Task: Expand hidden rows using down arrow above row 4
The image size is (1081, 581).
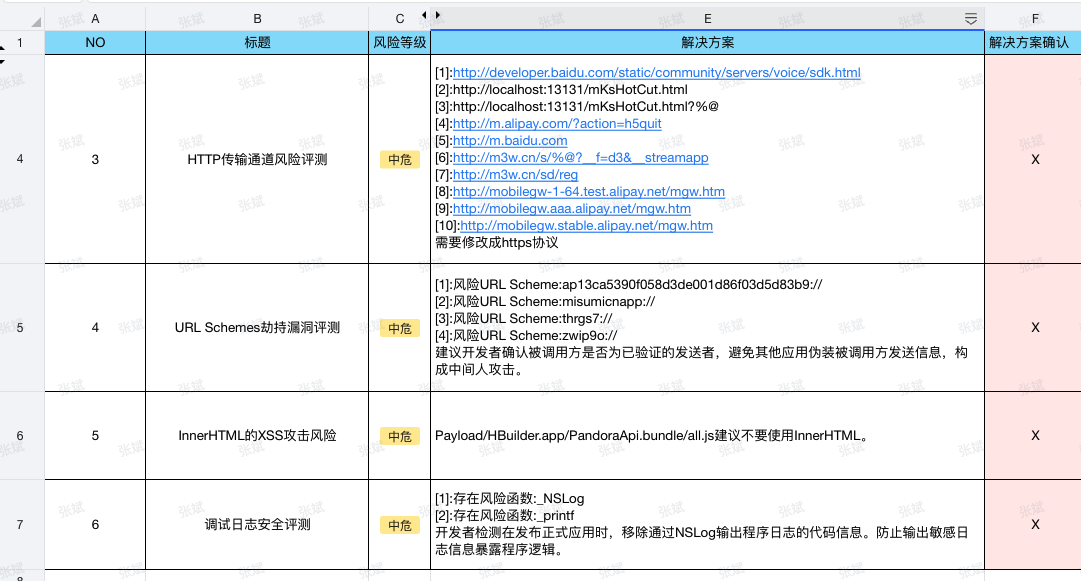Action: pyautogui.click(x=3, y=62)
